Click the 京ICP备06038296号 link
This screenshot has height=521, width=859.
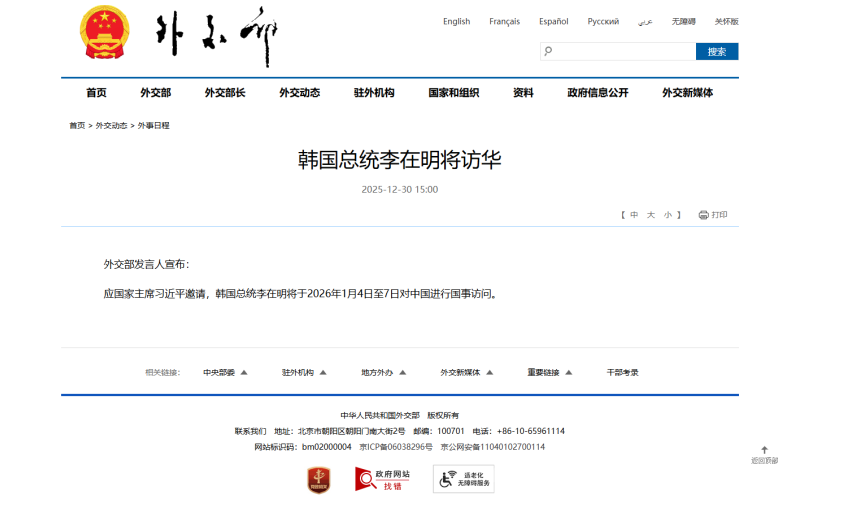pos(396,447)
